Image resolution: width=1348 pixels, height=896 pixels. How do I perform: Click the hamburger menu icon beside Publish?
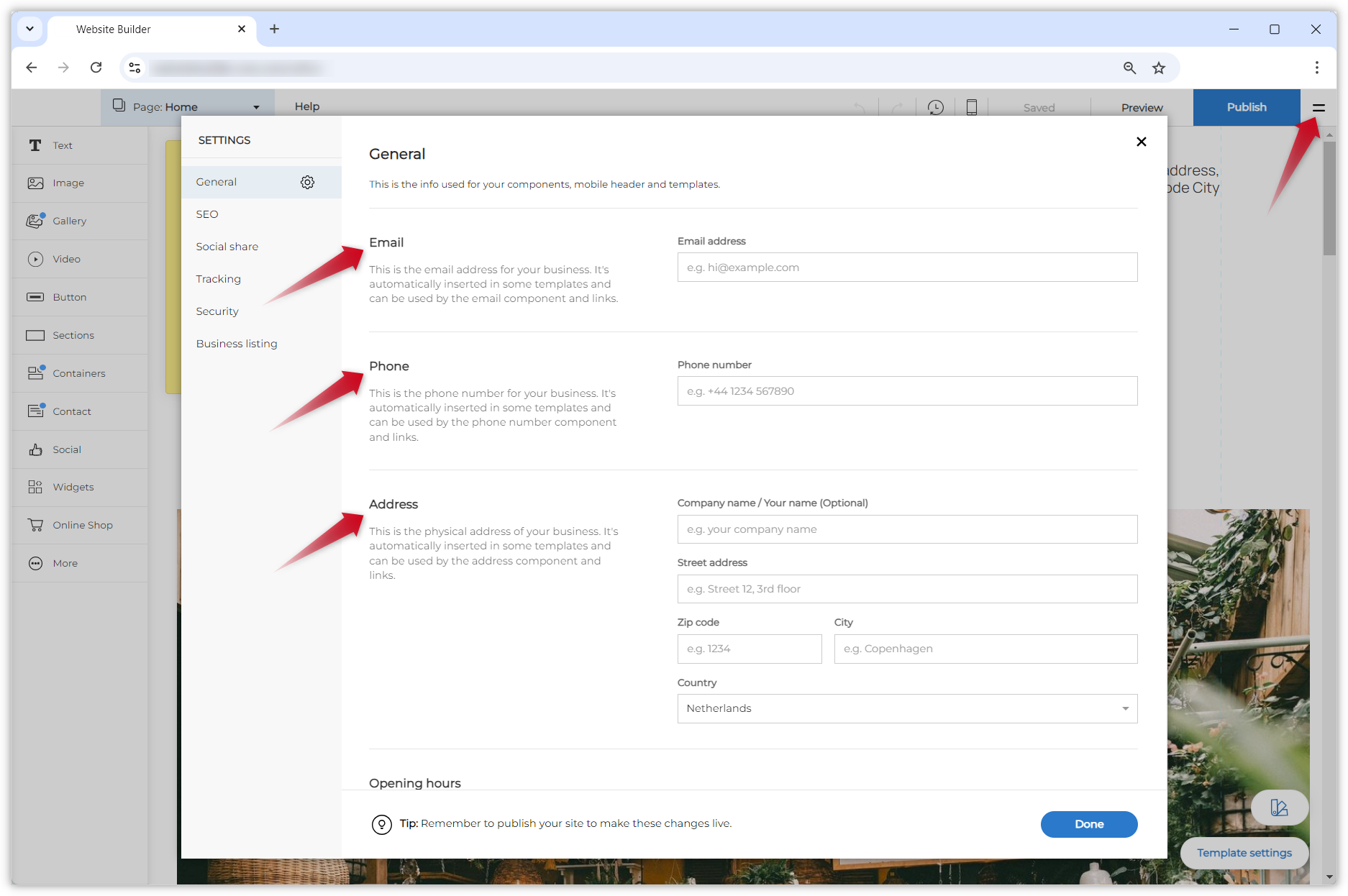(1319, 108)
